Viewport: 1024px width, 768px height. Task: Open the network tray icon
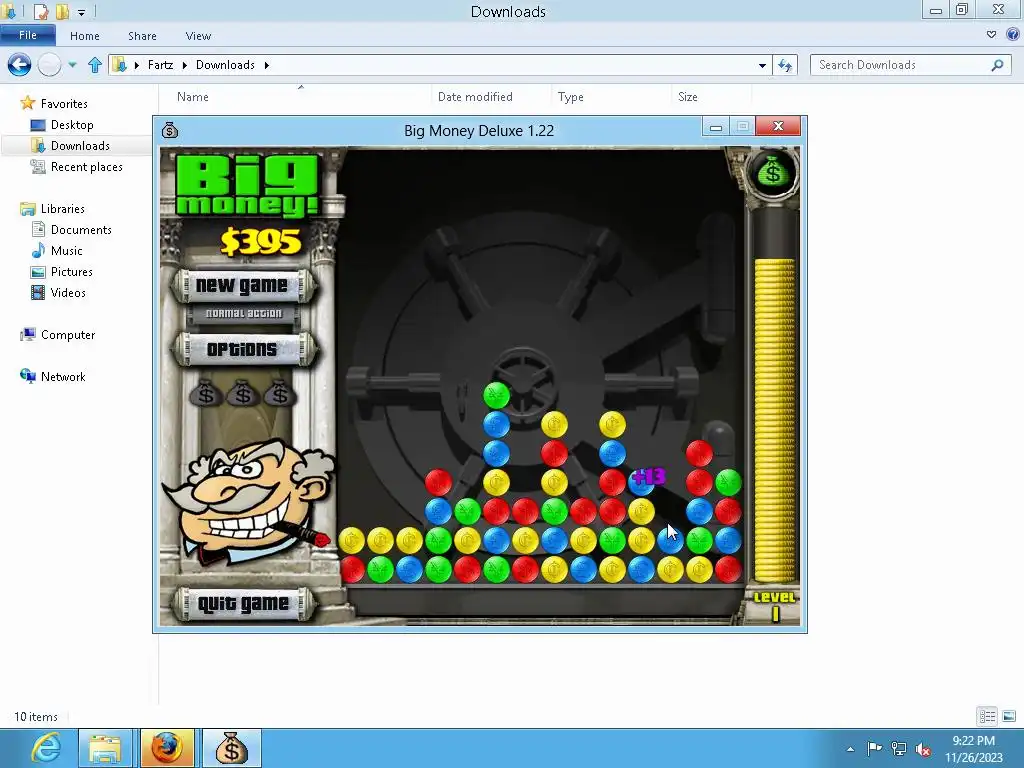(x=899, y=748)
